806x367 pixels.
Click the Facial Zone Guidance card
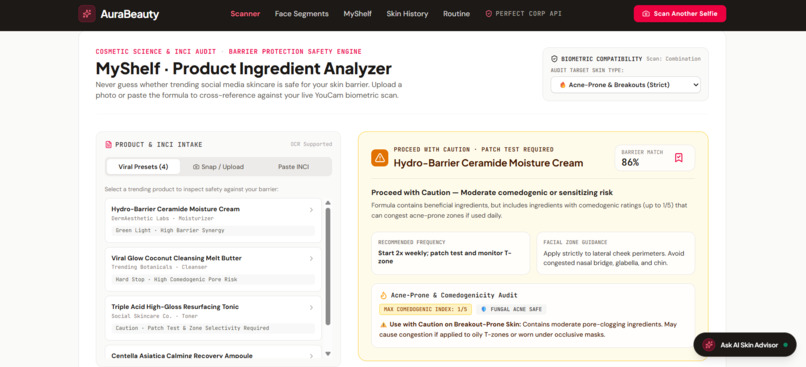[x=615, y=253]
